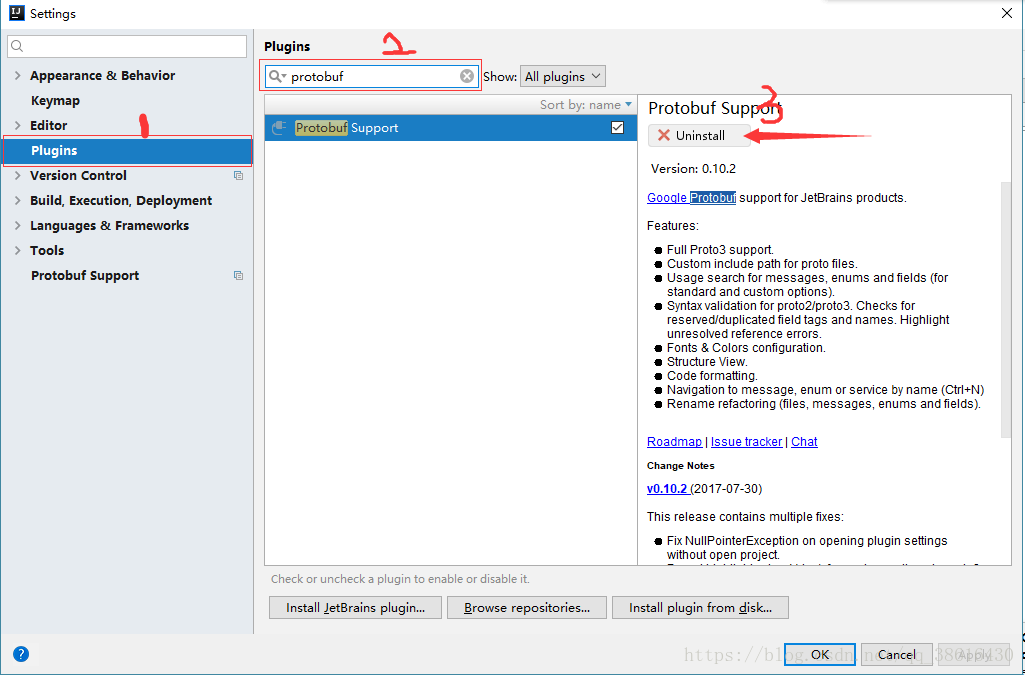Expand the Tools section
The image size is (1025, 675).
point(18,250)
